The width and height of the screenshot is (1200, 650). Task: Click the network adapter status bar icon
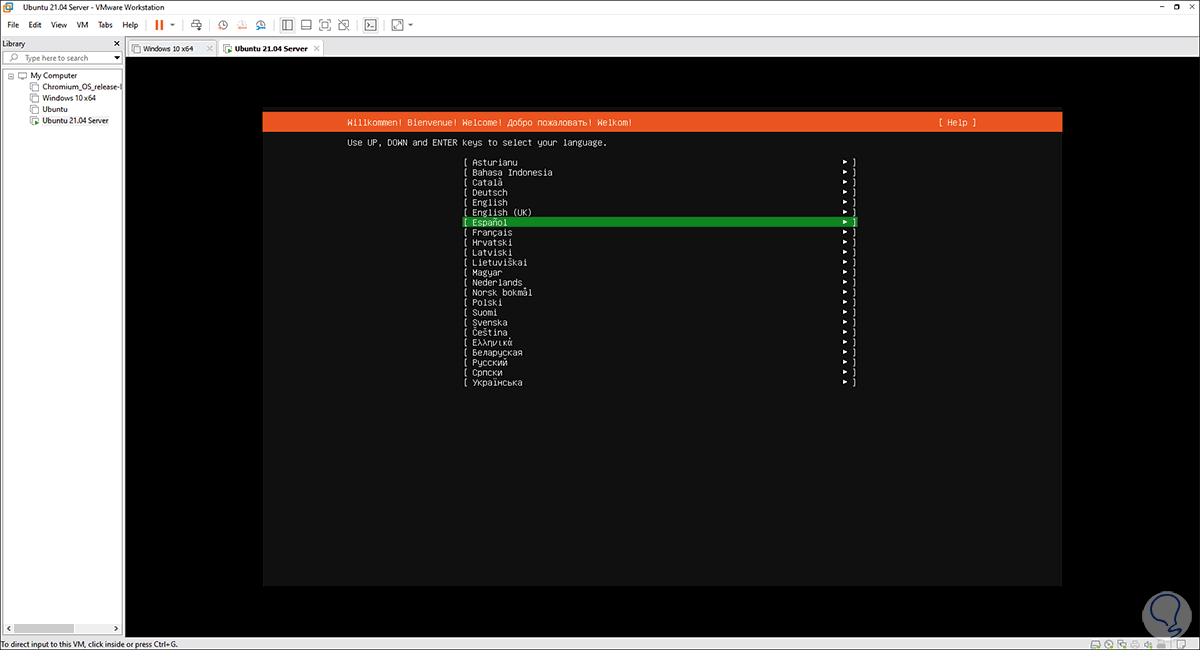(1122, 644)
